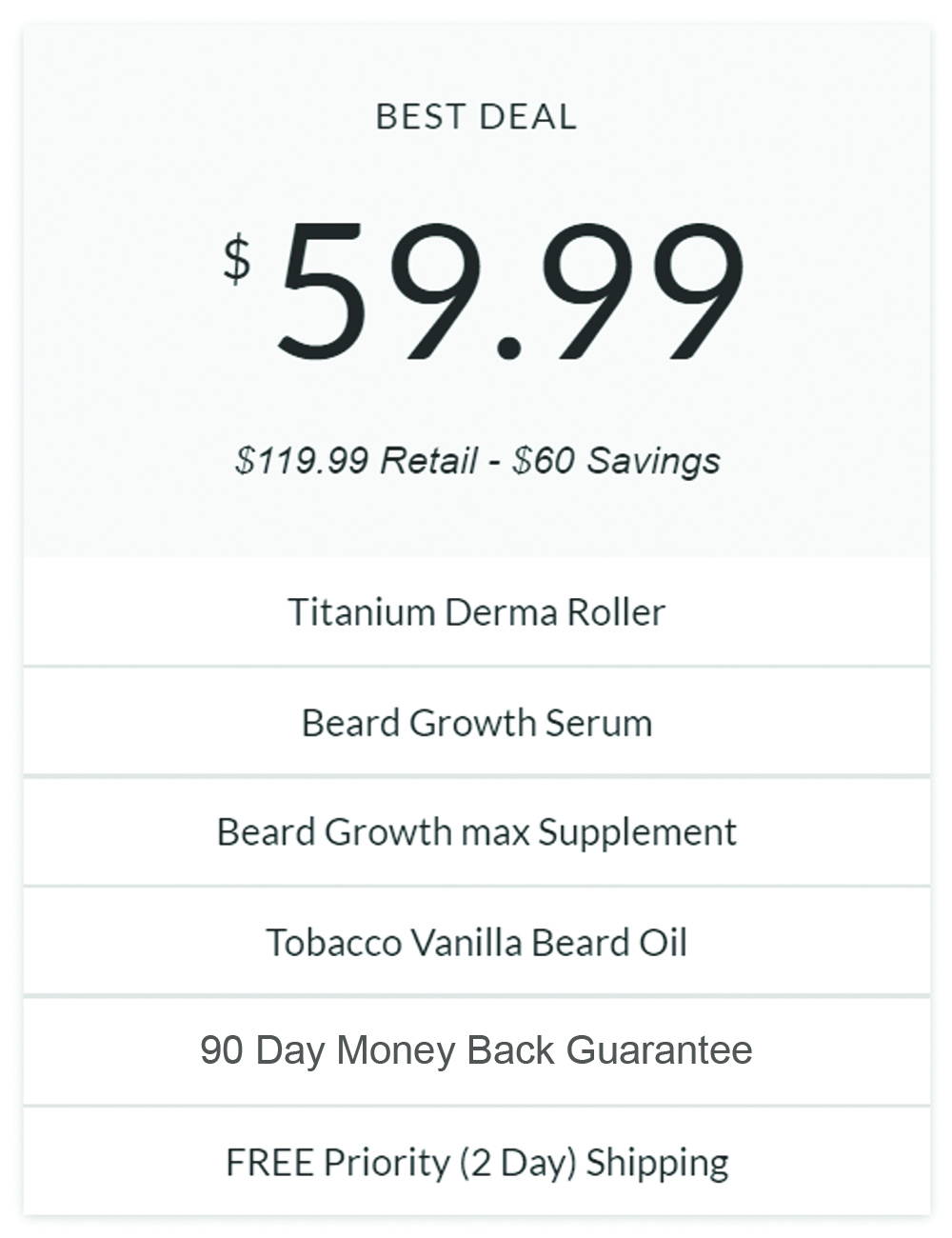Image resolution: width=952 pixels, height=1238 pixels.
Task: Click the BEST DEAL heading
Action: (476, 117)
